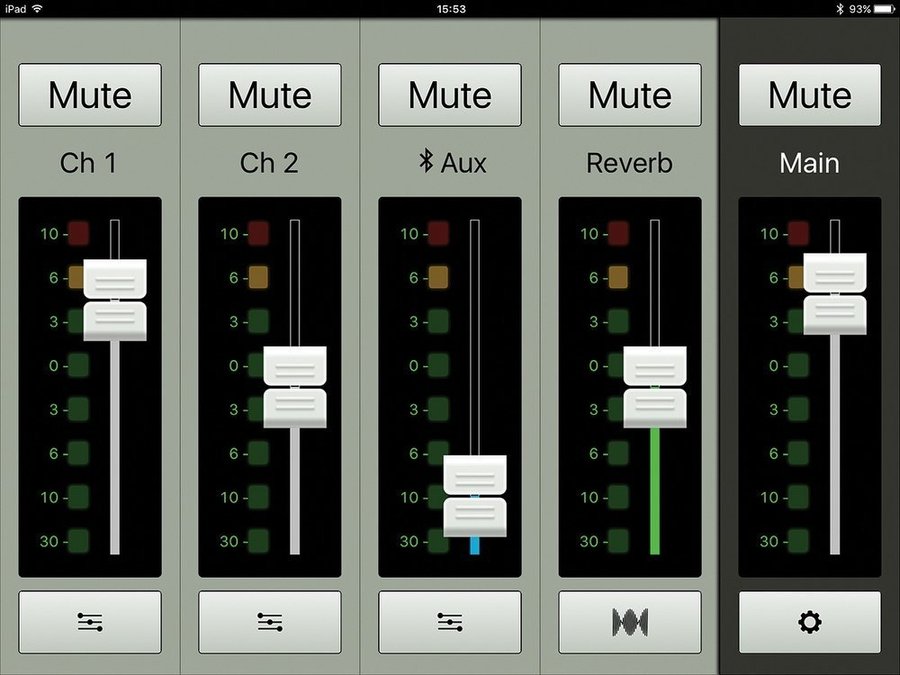
Task: Open Main gear settings icon
Action: coord(810,622)
